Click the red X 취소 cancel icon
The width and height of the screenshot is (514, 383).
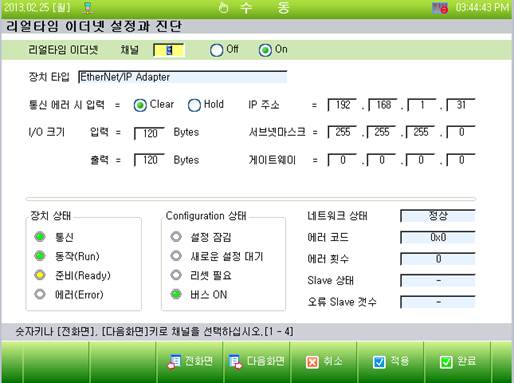tap(312, 362)
